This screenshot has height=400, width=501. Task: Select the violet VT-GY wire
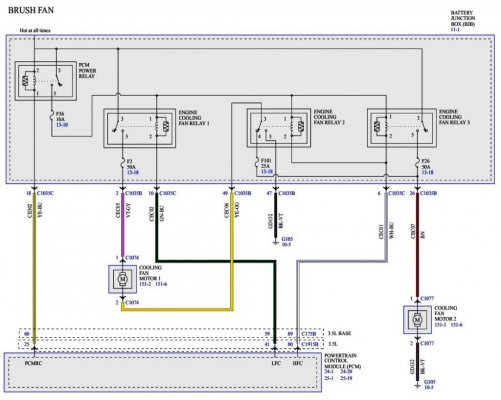point(123,224)
